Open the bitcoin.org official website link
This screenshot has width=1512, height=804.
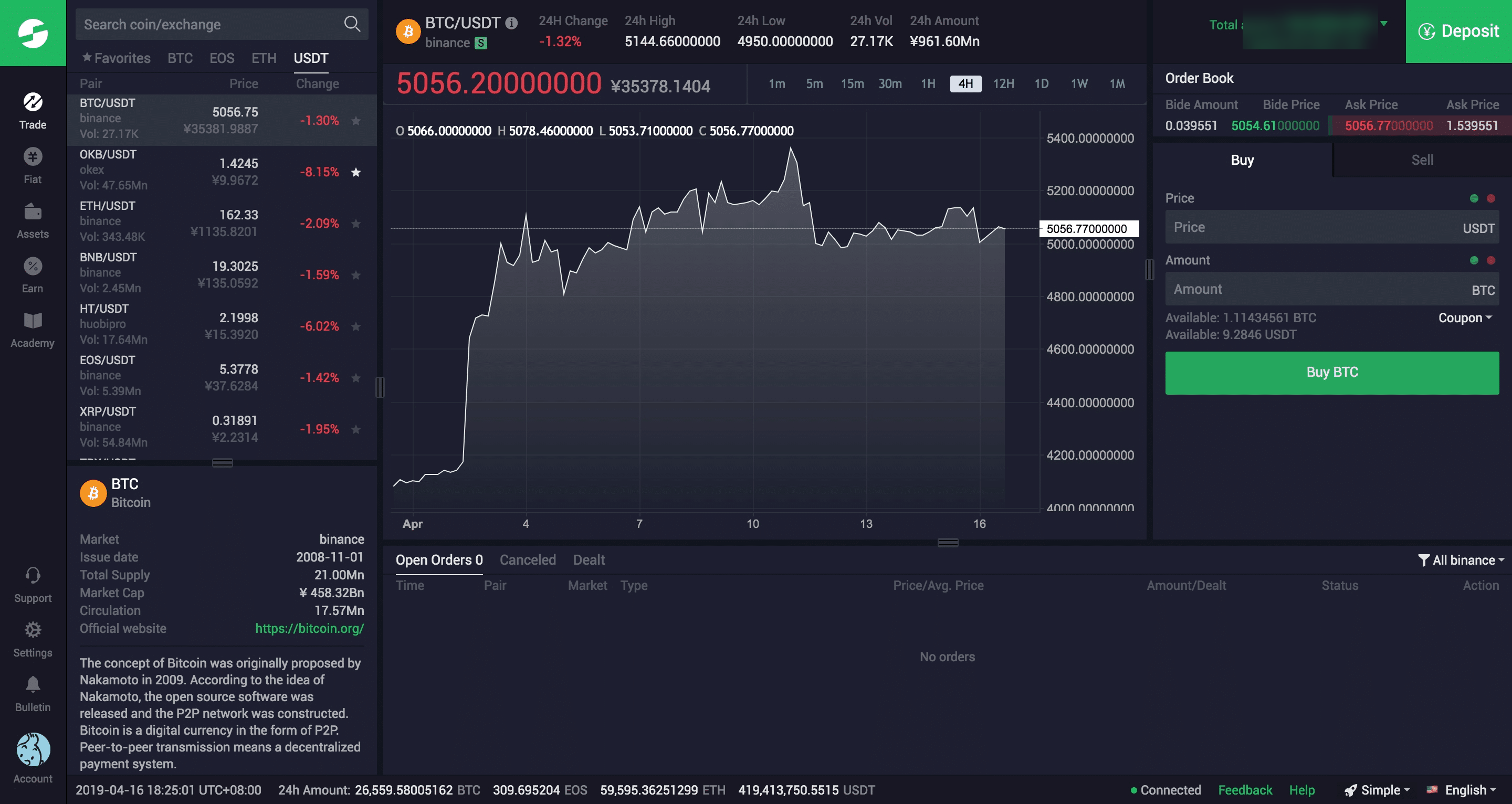(309, 628)
